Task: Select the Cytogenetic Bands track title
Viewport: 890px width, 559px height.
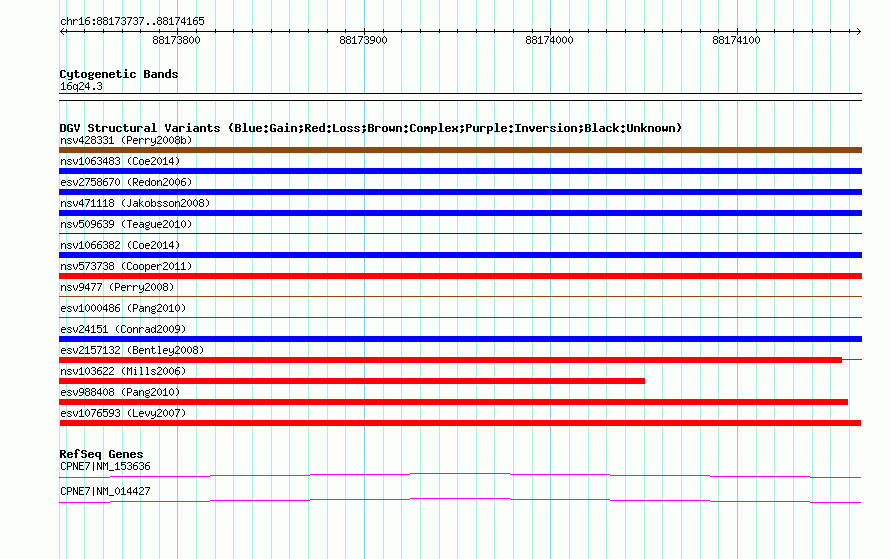Action: pos(119,74)
